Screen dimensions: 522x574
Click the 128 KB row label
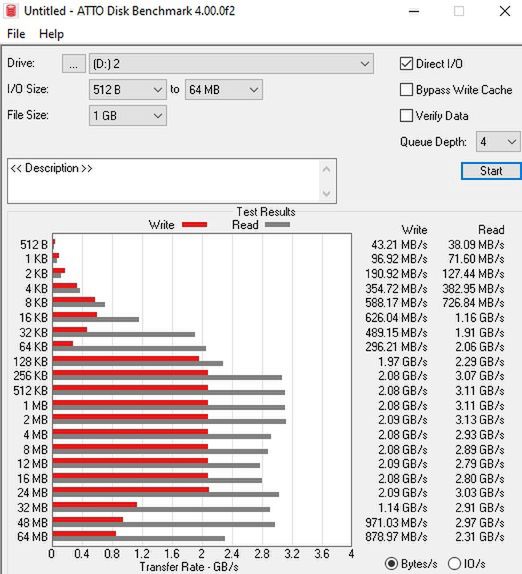coord(30,362)
